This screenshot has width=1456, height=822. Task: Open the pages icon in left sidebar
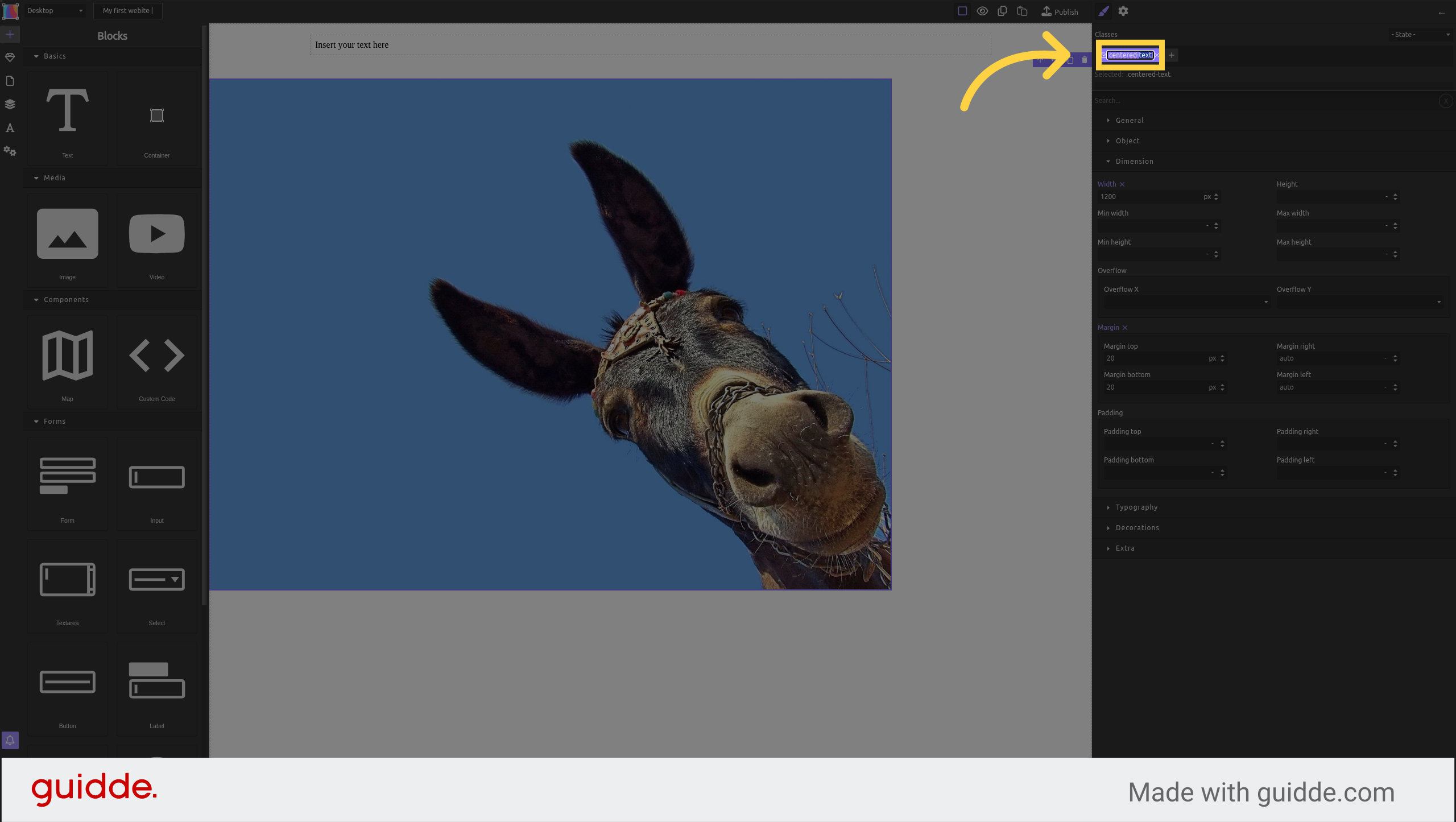pyautogui.click(x=10, y=81)
